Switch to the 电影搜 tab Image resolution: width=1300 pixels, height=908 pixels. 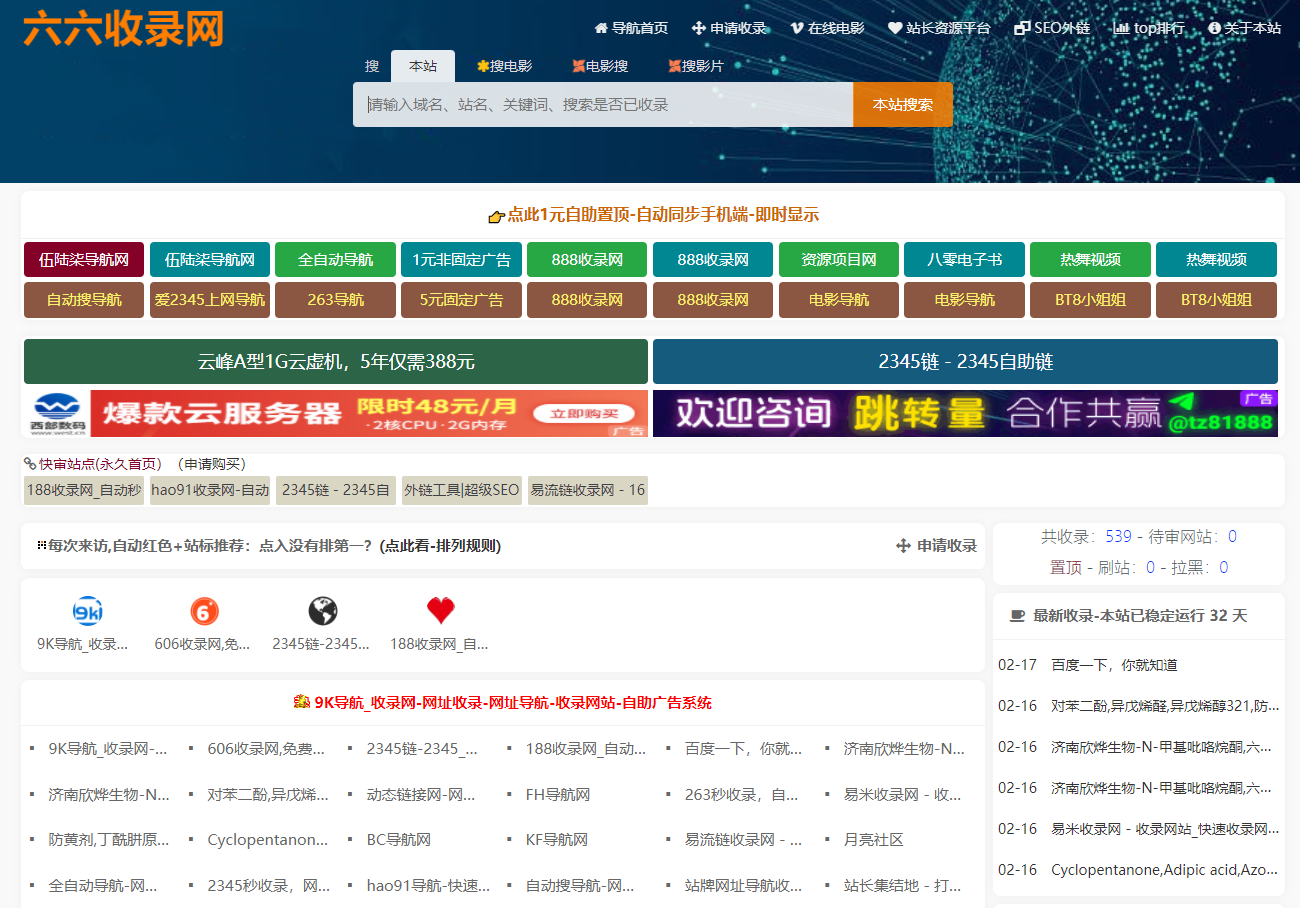[601, 66]
